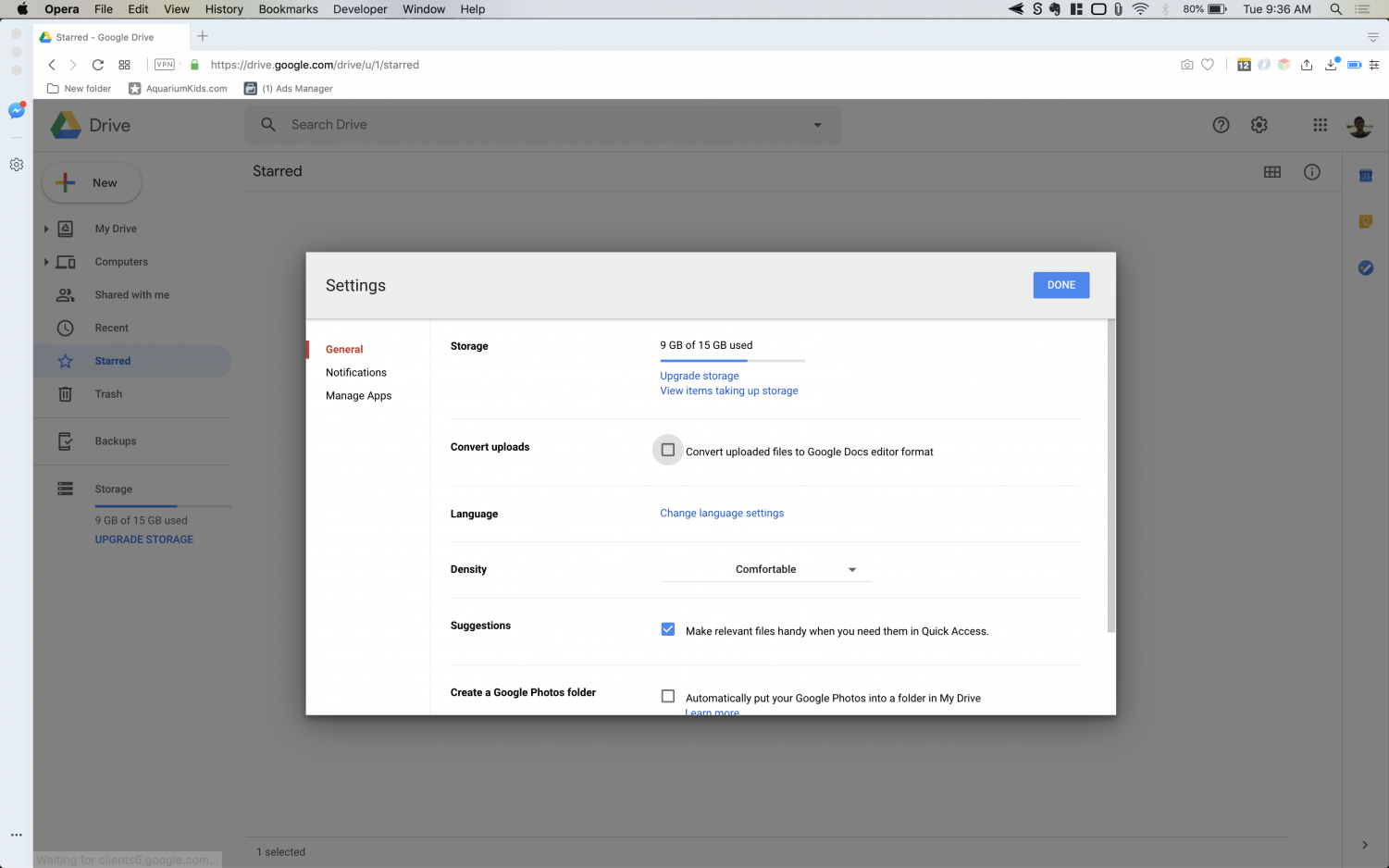
Task: Switch to Notifications settings tab
Action: pyautogui.click(x=356, y=372)
